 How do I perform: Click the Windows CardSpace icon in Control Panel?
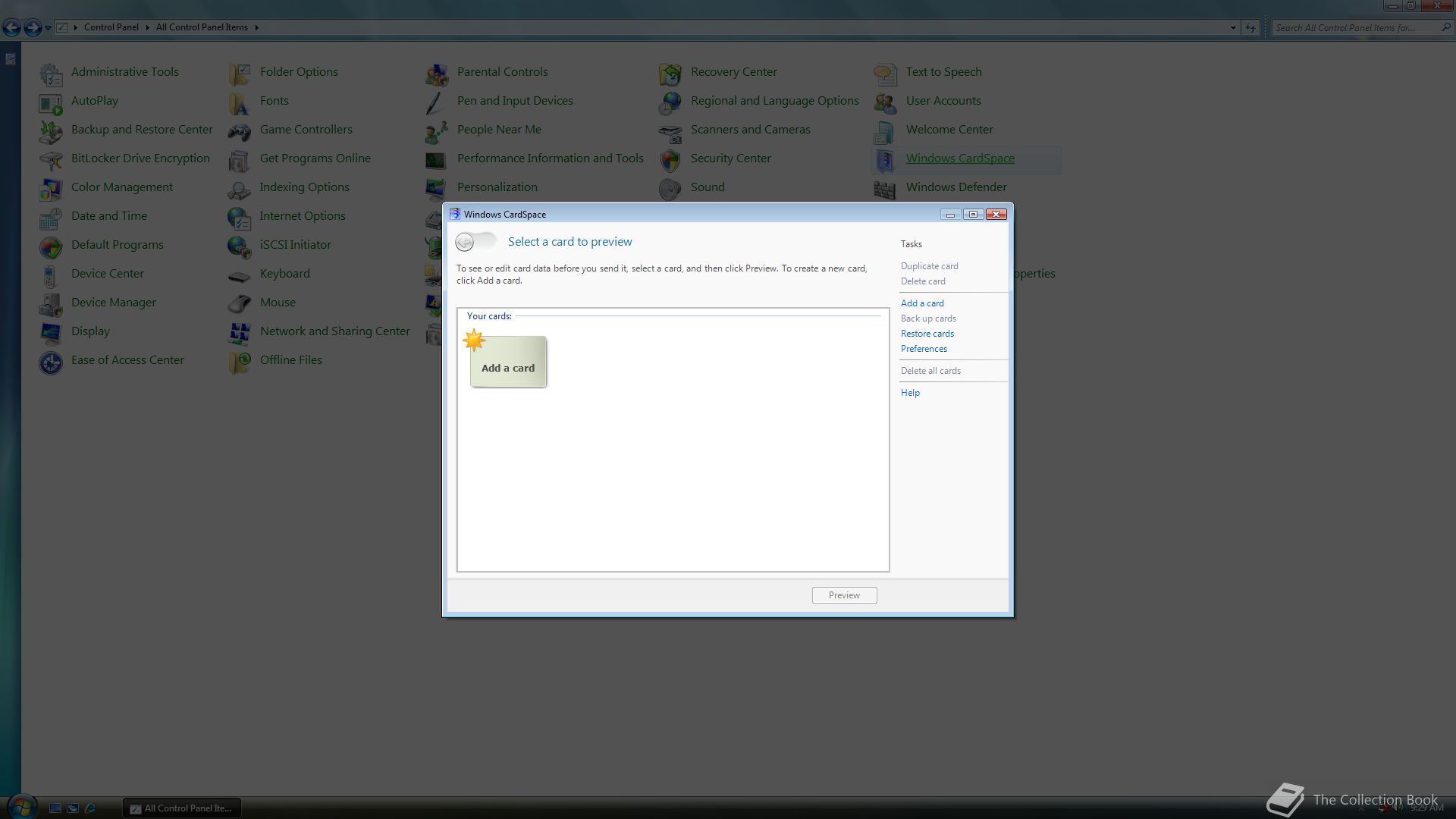(x=886, y=160)
